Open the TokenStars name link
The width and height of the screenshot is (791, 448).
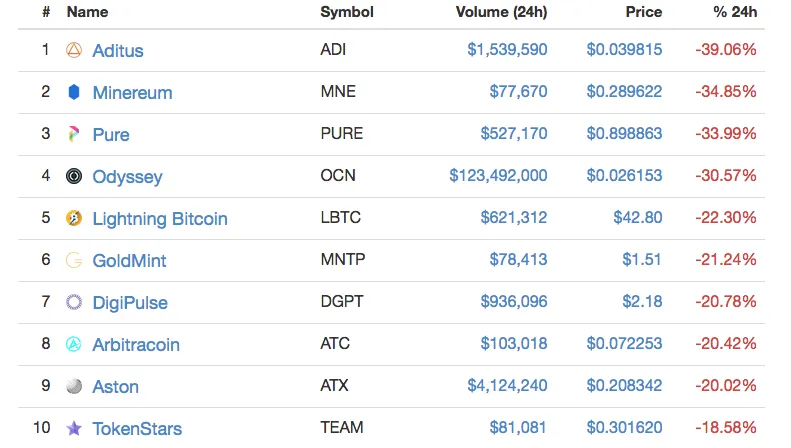(x=137, y=428)
